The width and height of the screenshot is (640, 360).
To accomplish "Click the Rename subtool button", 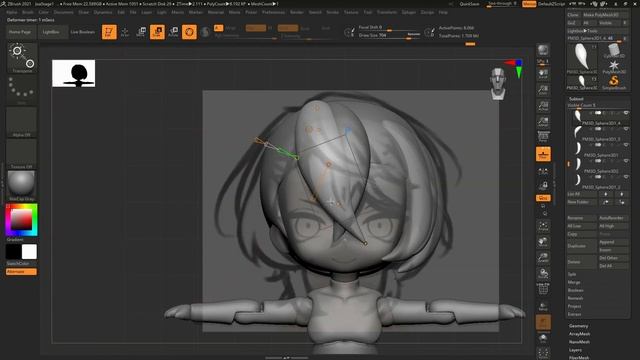I will pyautogui.click(x=581, y=218).
